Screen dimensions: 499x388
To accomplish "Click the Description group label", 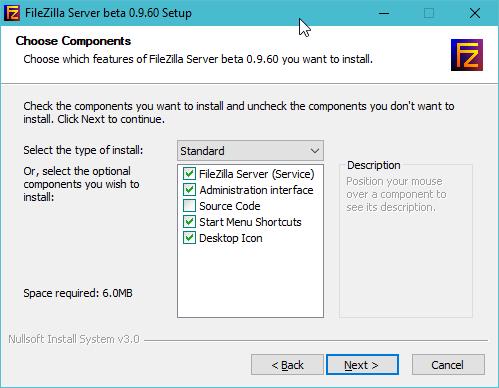I will (374, 165).
